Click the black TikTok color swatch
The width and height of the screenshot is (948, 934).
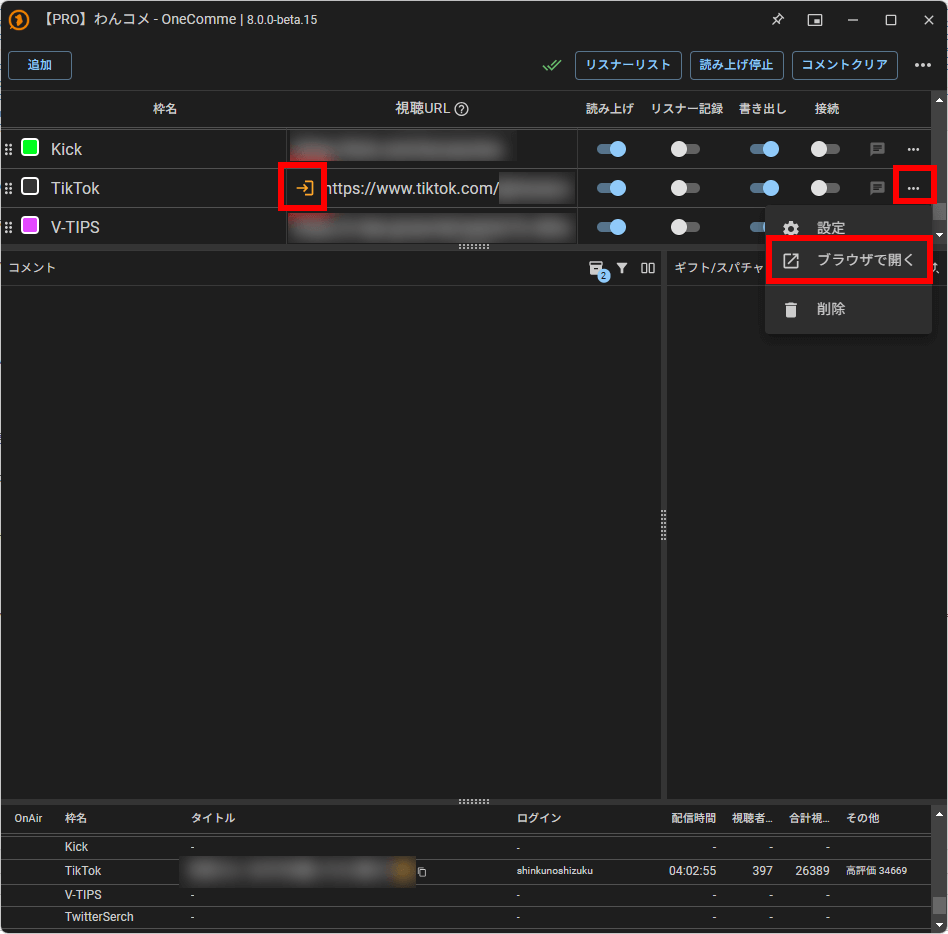point(30,186)
